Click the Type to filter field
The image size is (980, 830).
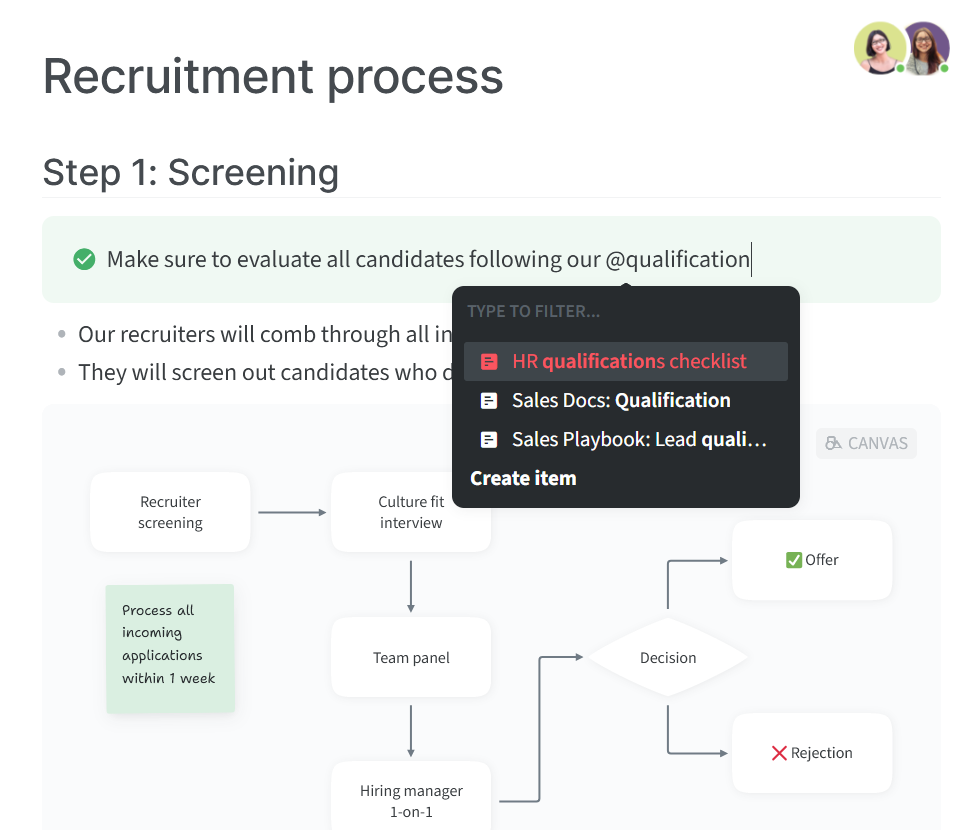tap(626, 311)
